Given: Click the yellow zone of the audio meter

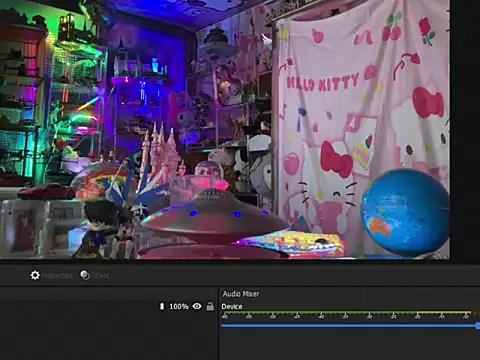Looking at the screenshot, I should [444, 313].
